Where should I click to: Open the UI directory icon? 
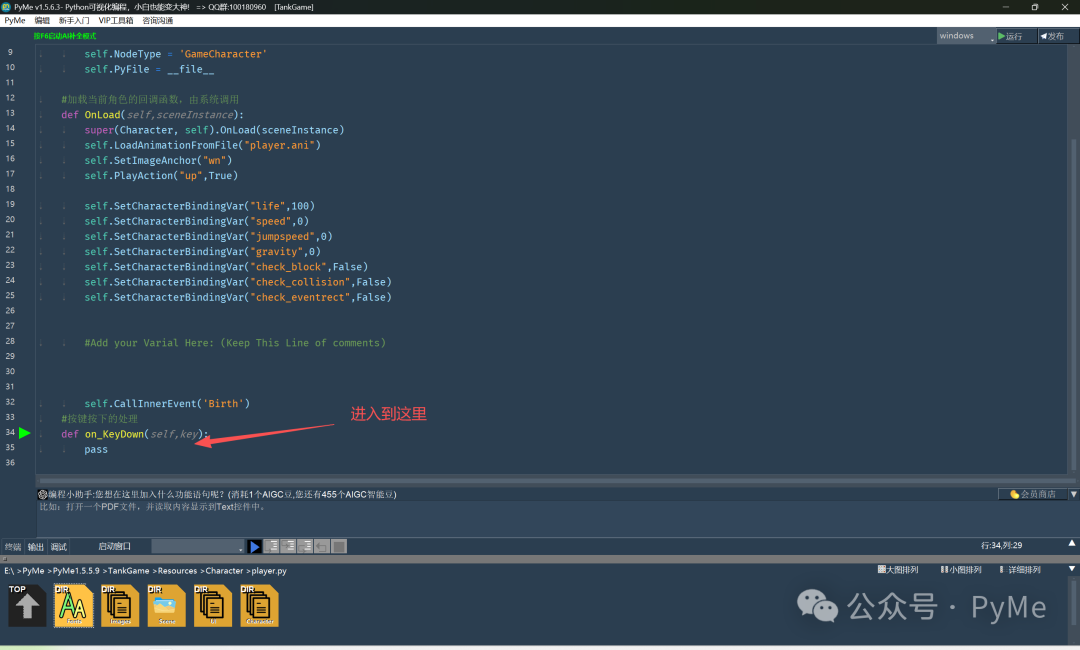(x=213, y=605)
